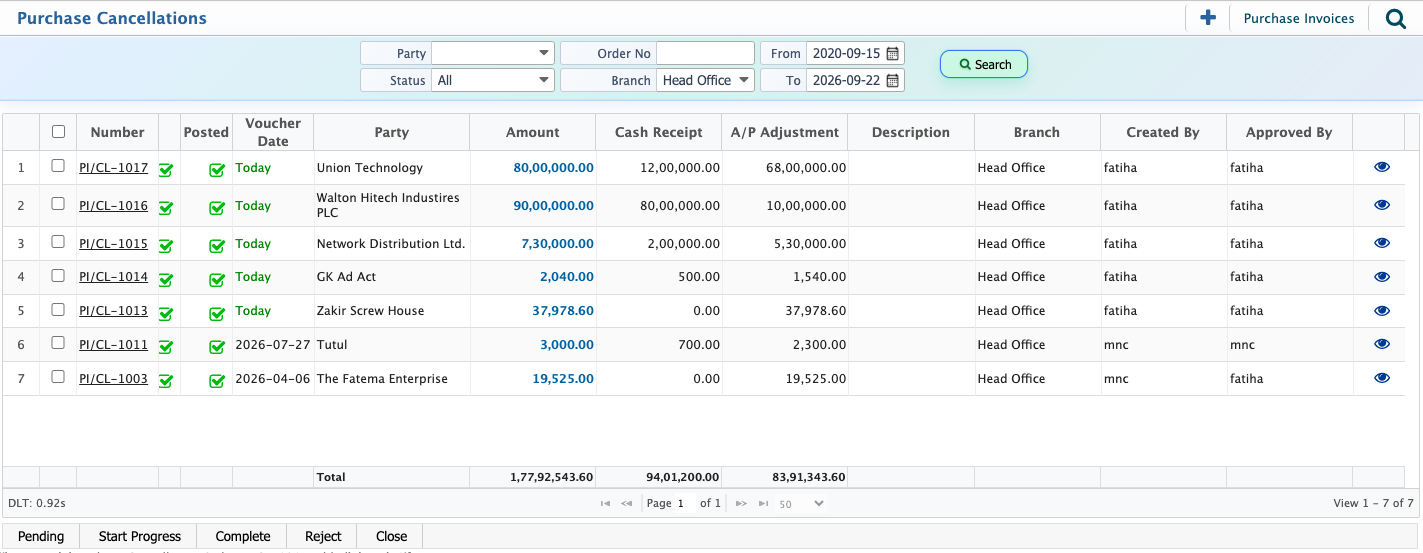This screenshot has height=553, width=1423.
Task: Click the plus icon to add cancellation
Action: pos(1207,18)
